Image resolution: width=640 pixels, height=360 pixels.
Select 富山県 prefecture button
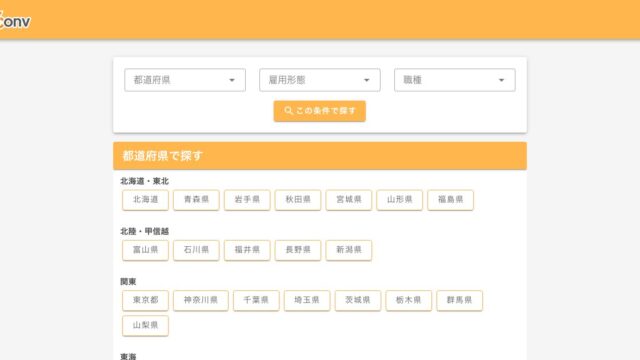(x=145, y=250)
